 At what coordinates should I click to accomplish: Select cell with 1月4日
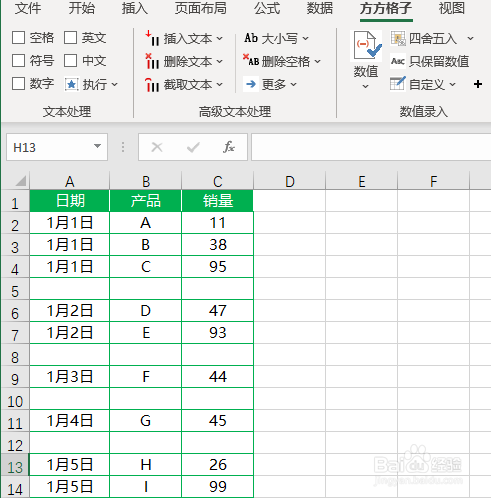[x=69, y=421]
